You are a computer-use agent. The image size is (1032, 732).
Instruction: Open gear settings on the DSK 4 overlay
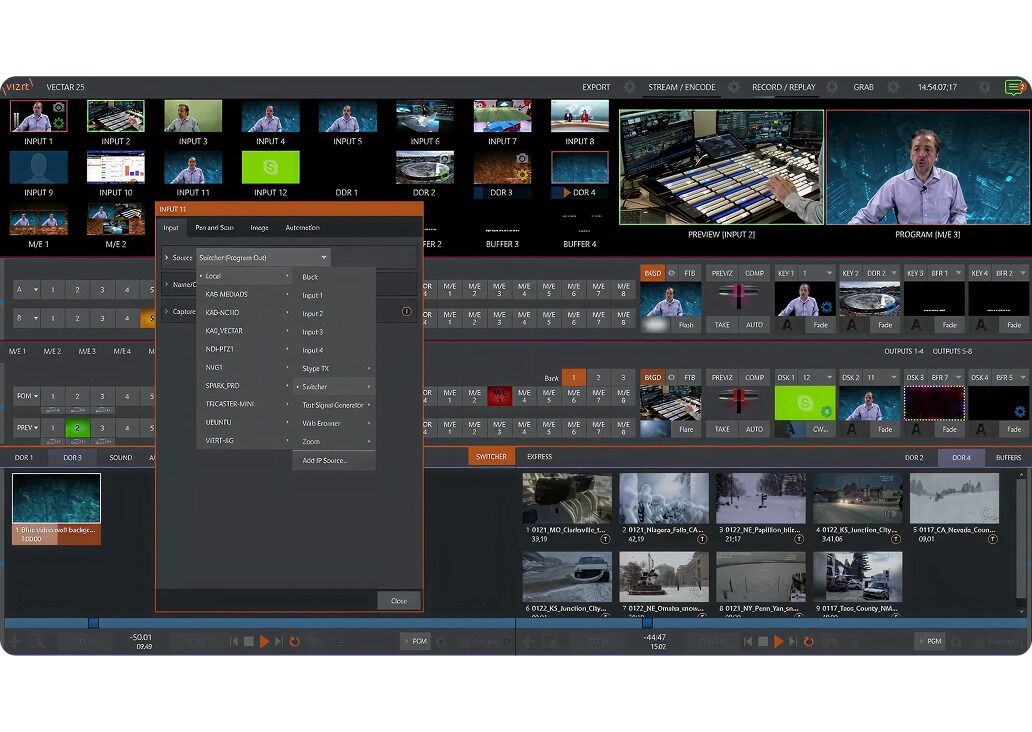[x=1019, y=411]
